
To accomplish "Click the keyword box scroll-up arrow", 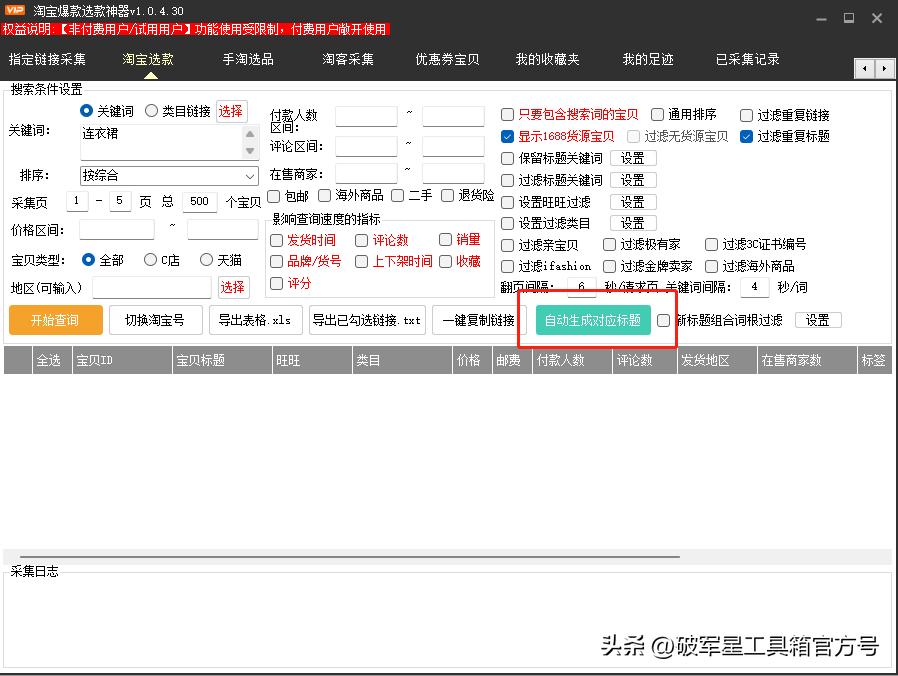I will pos(250,134).
